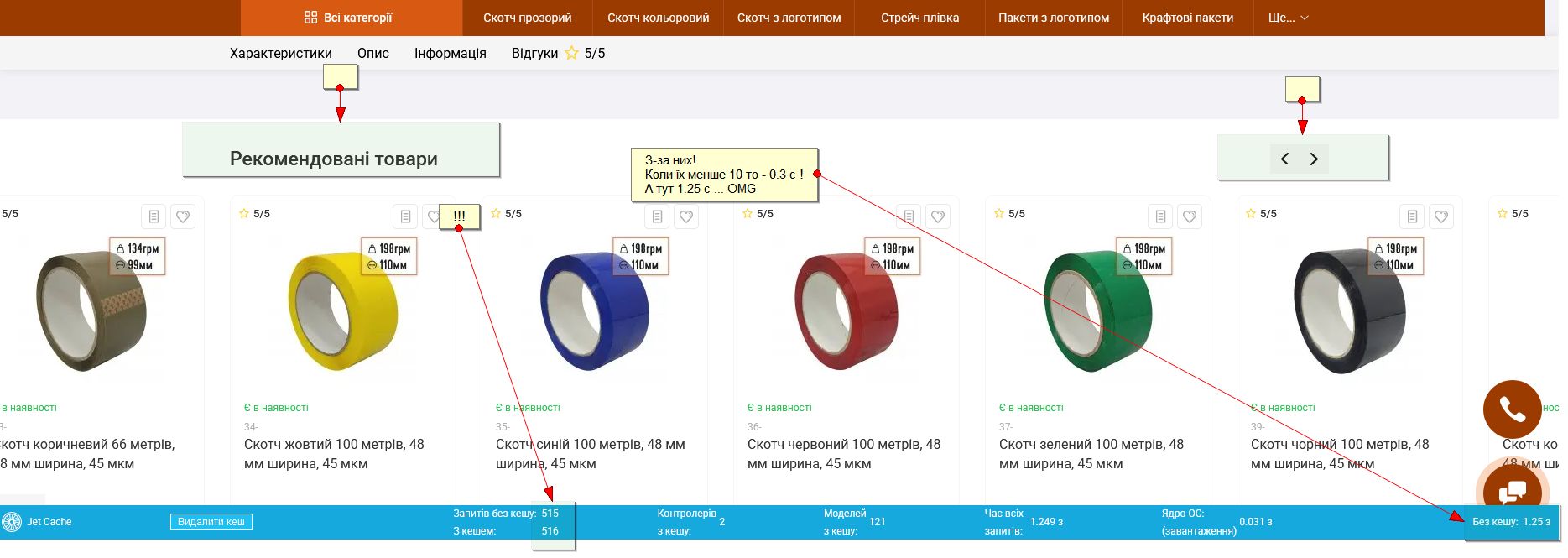Click brown tape 134грм weight badge
1568x558 pixels.
(x=138, y=248)
